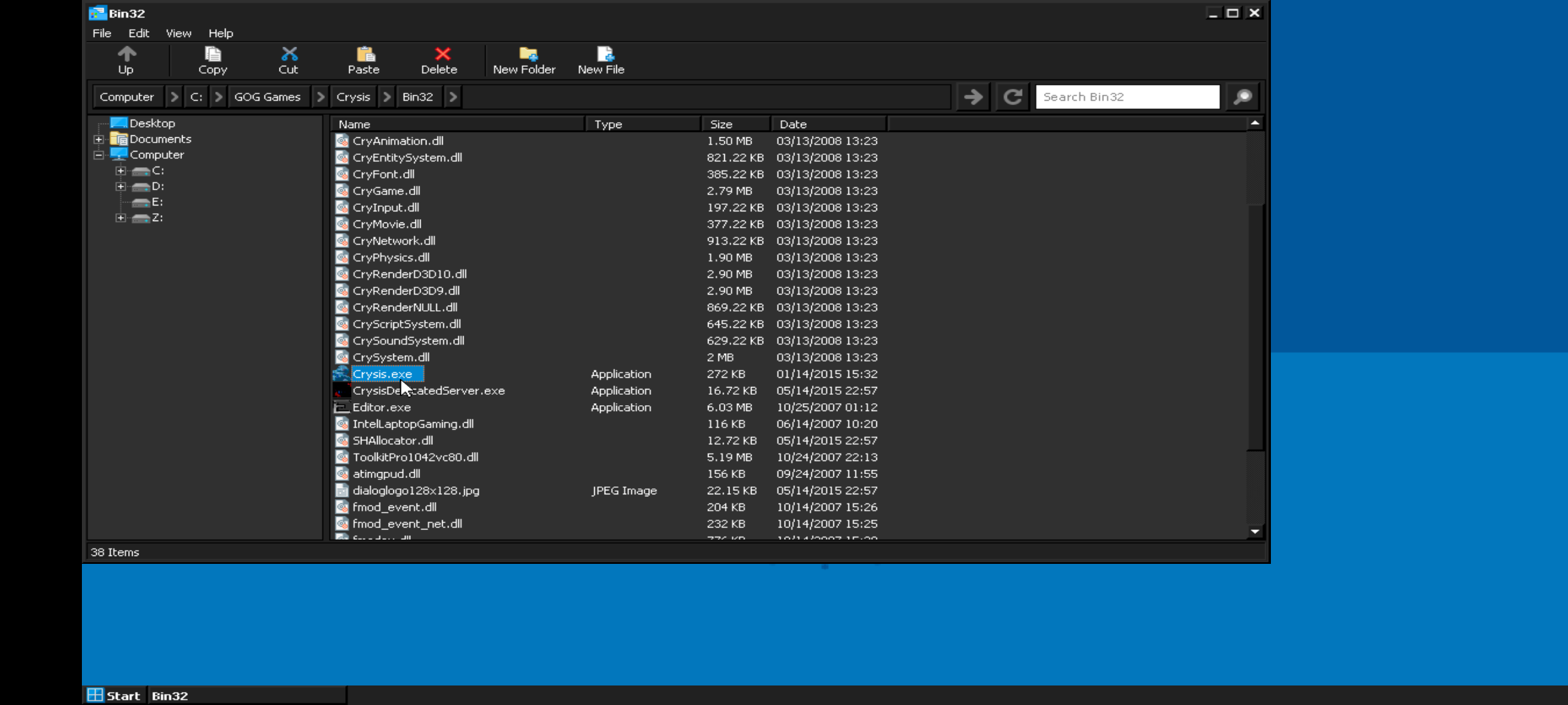Click the Documents folder icon in tree
Image resolution: width=1568 pixels, height=705 pixels.
click(118, 139)
